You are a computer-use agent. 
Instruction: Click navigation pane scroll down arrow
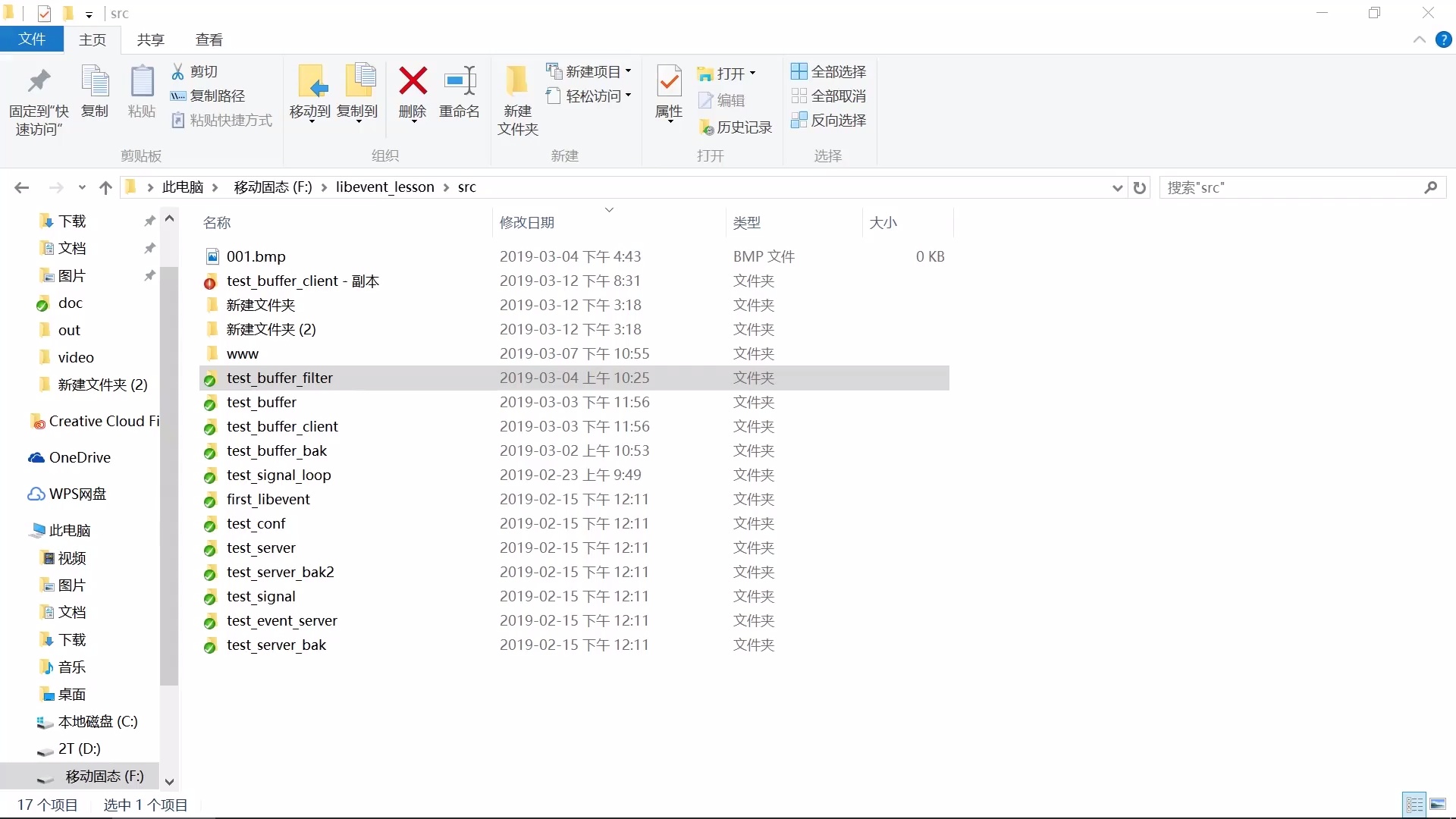[x=170, y=782]
